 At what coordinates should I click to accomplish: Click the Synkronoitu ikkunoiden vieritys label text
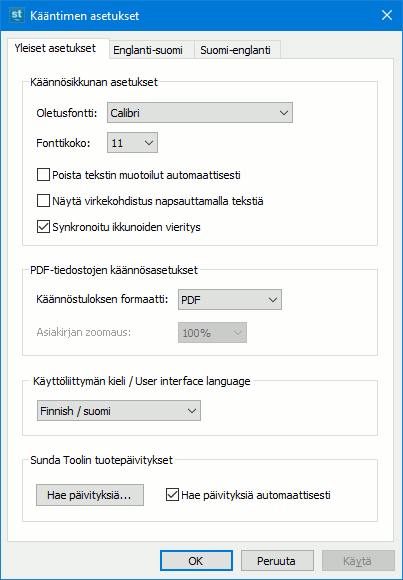click(126, 227)
